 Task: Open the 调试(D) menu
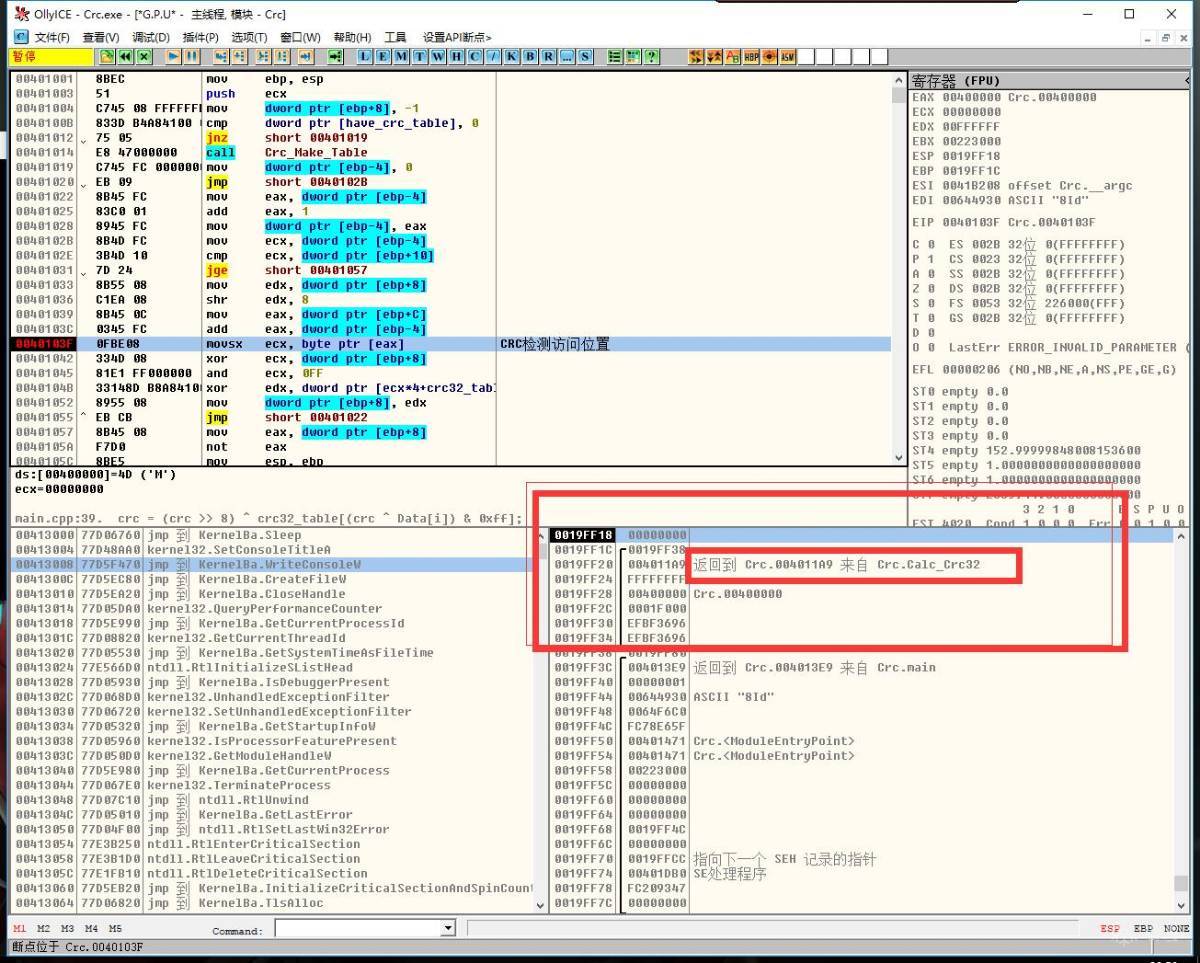pyautogui.click(x=150, y=37)
